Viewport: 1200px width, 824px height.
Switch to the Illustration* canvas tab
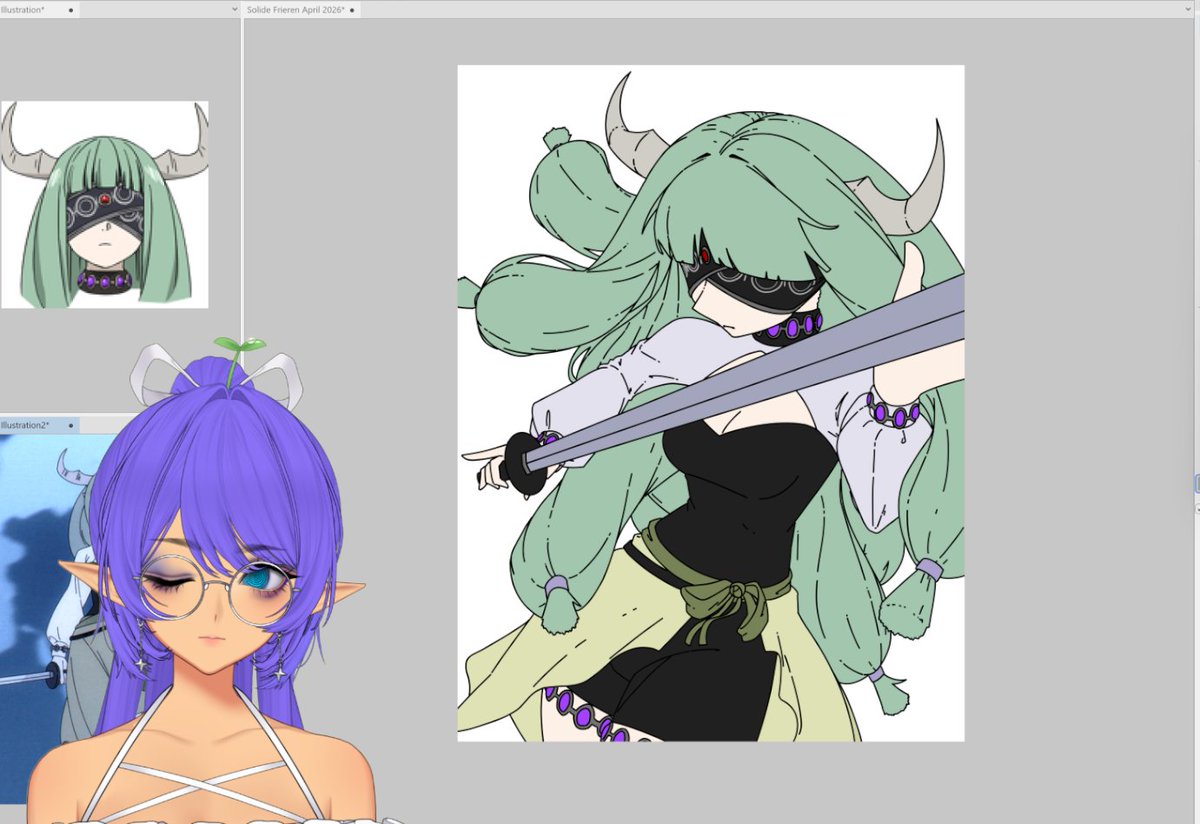pyautogui.click(x=38, y=9)
